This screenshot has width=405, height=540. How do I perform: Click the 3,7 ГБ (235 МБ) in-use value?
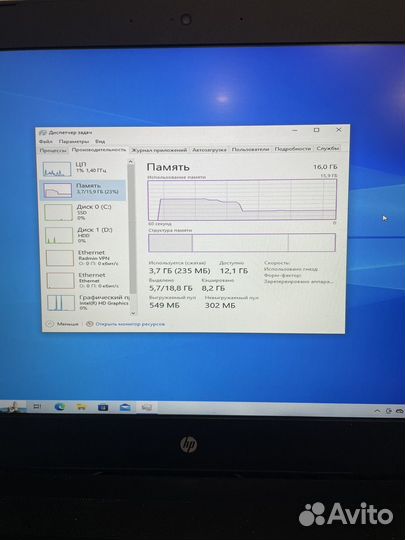coord(179,271)
